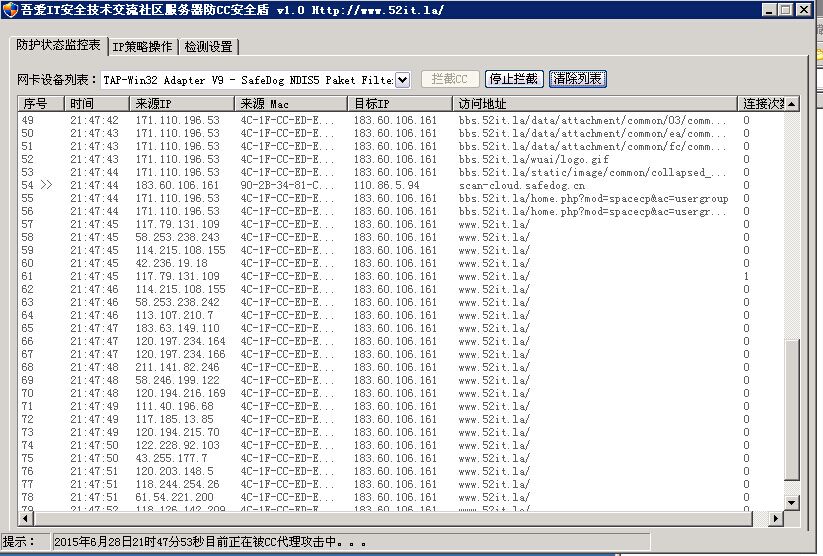
Task: Click common/03 attachment URL in row 49
Action: 593,120
